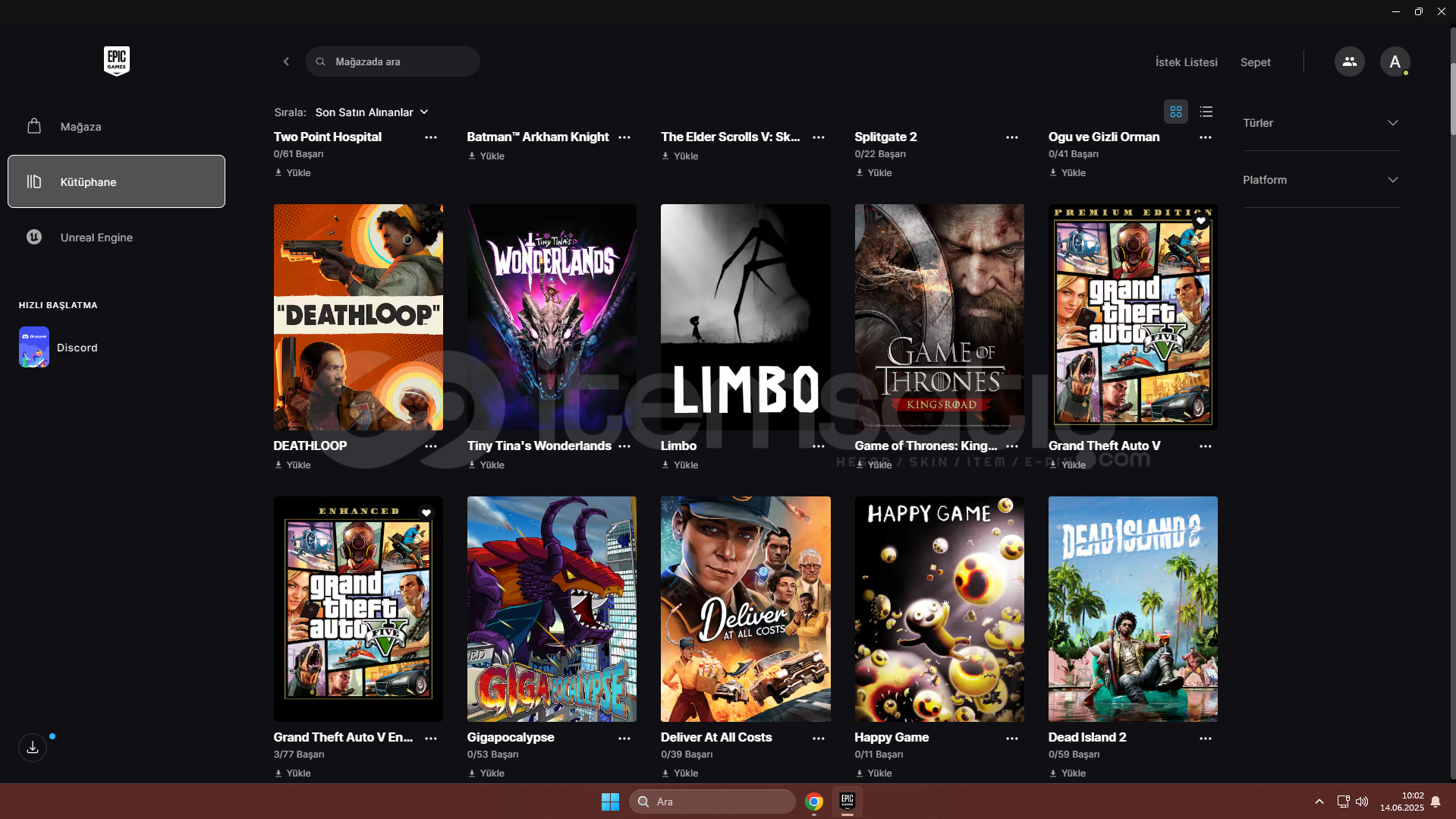Open Mağaza in the sidebar
This screenshot has width=1456, height=819.
point(116,127)
